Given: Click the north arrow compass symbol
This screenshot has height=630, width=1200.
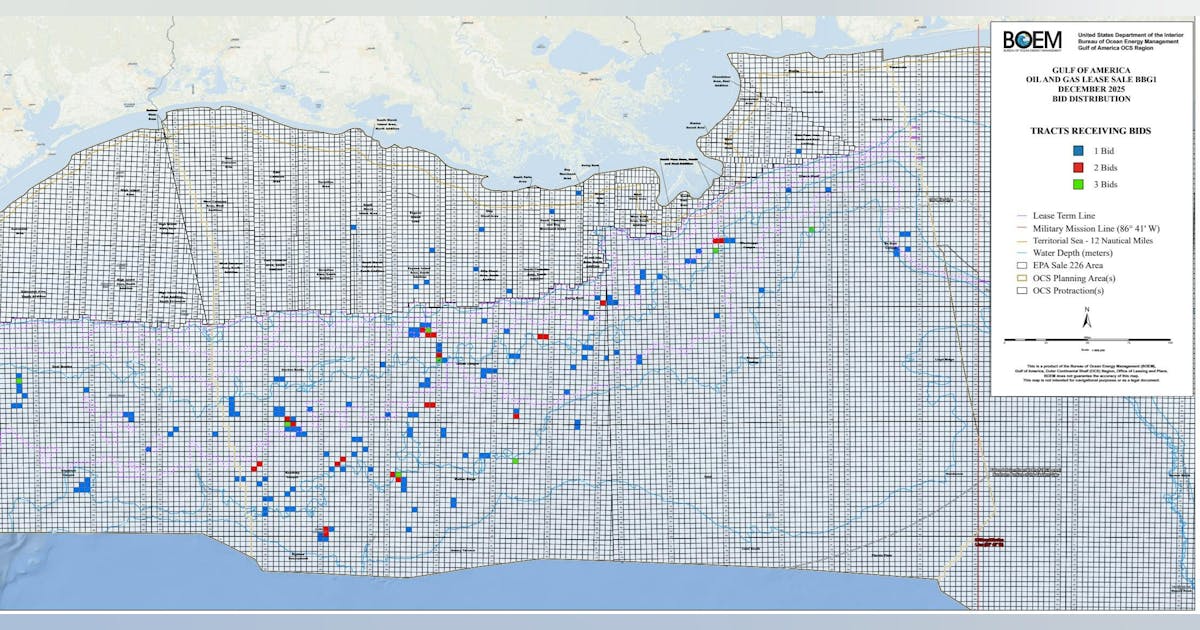Looking at the screenshot, I should pos(1086,318).
